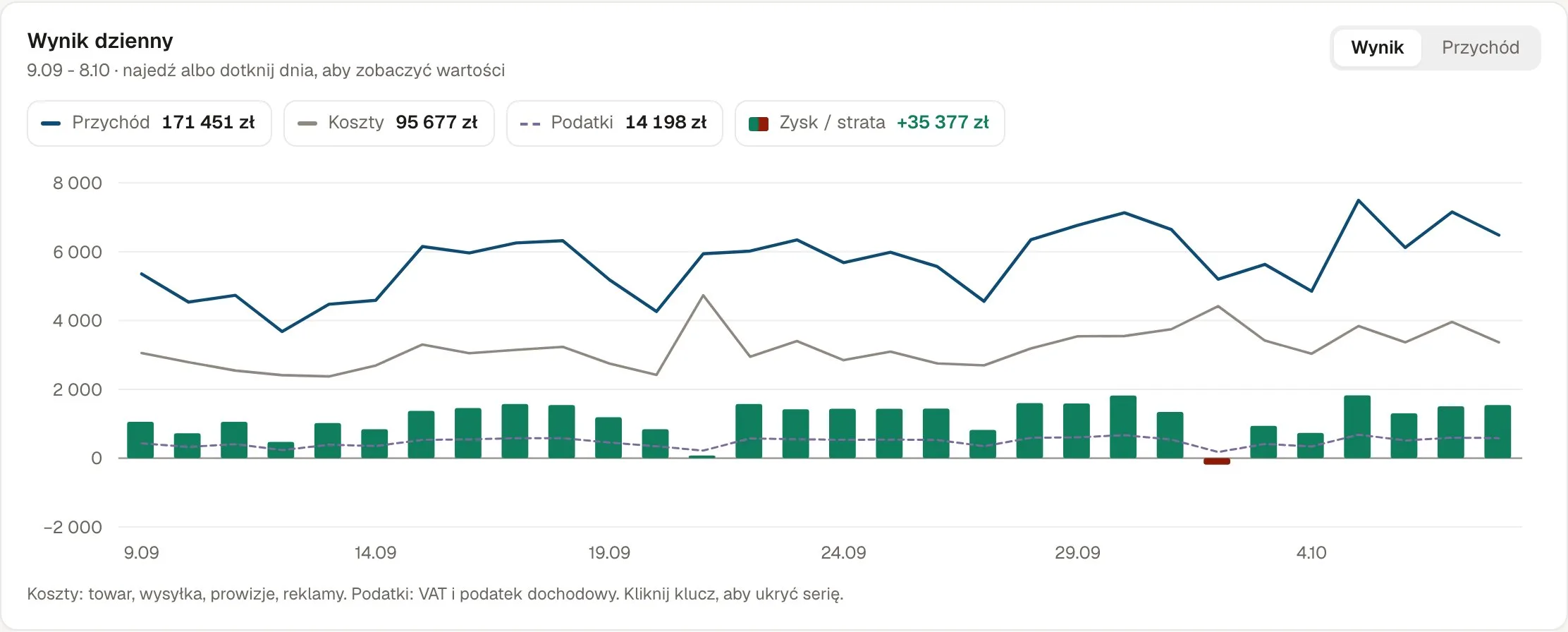The width and height of the screenshot is (1568, 632).
Task: Click the "8 000" y-axis label
Action: click(x=78, y=183)
